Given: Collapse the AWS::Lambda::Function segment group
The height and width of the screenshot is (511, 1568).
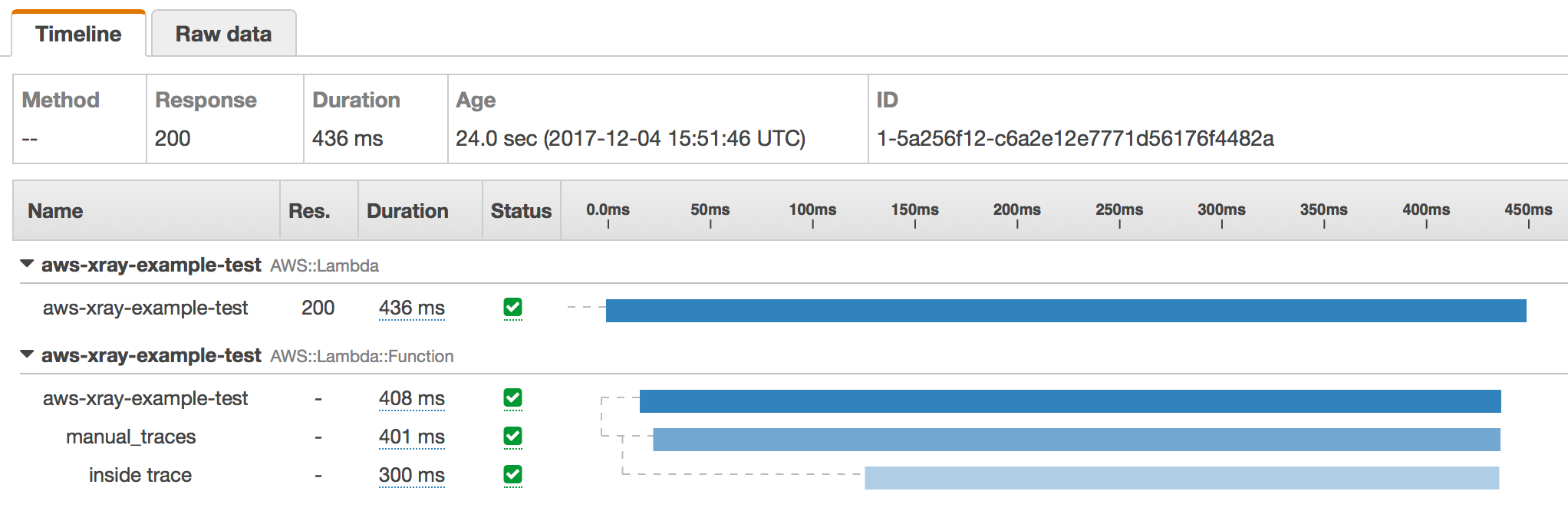Looking at the screenshot, I should coord(27,354).
